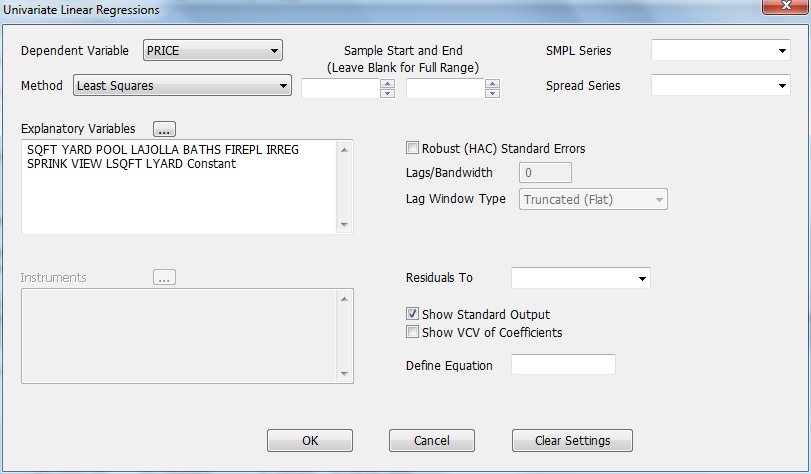Enable Robust (HAC) Standard Errors
This screenshot has width=811, height=474.
(x=413, y=149)
